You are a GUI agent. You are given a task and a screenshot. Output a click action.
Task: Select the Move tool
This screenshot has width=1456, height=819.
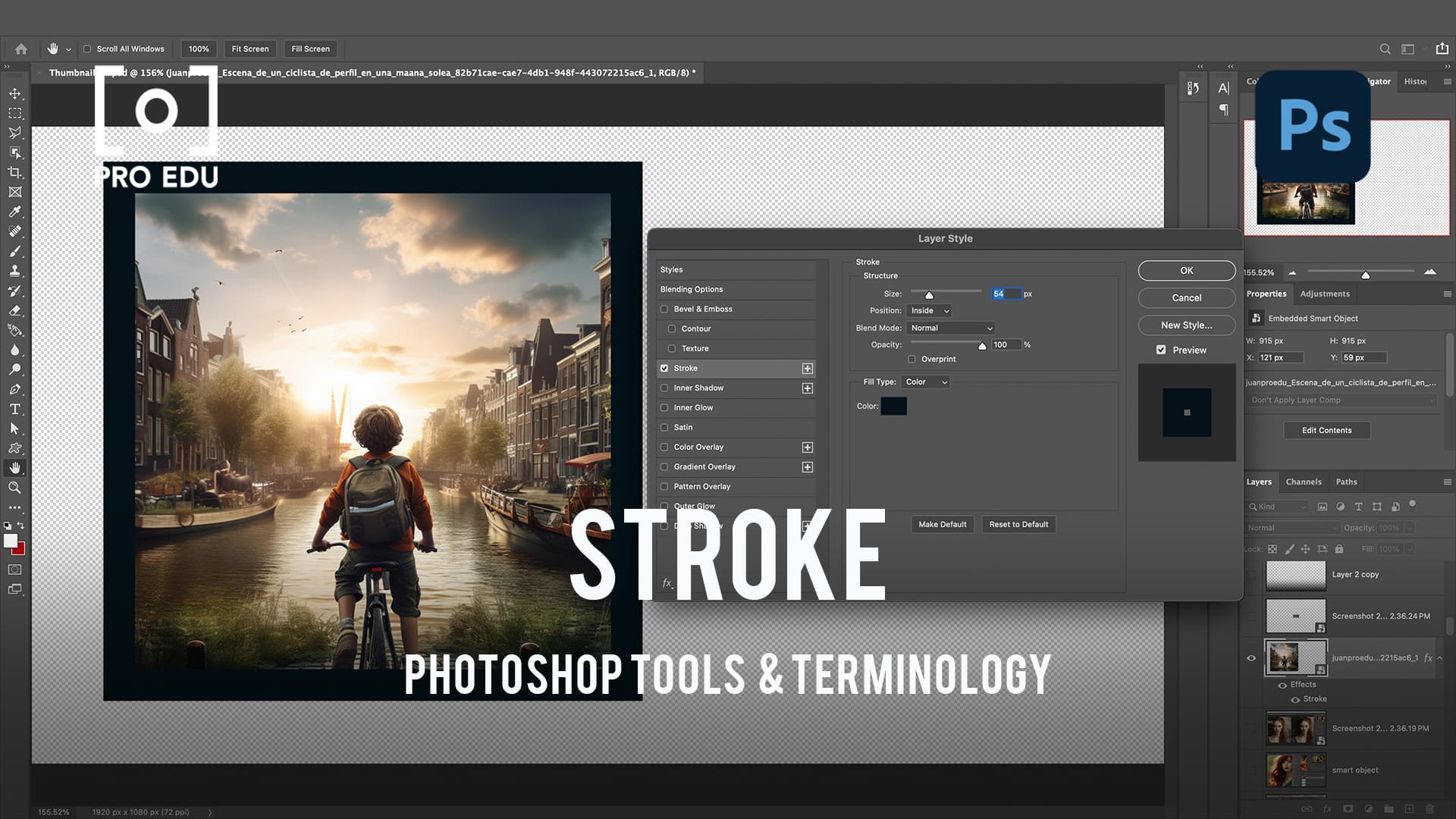point(15,93)
